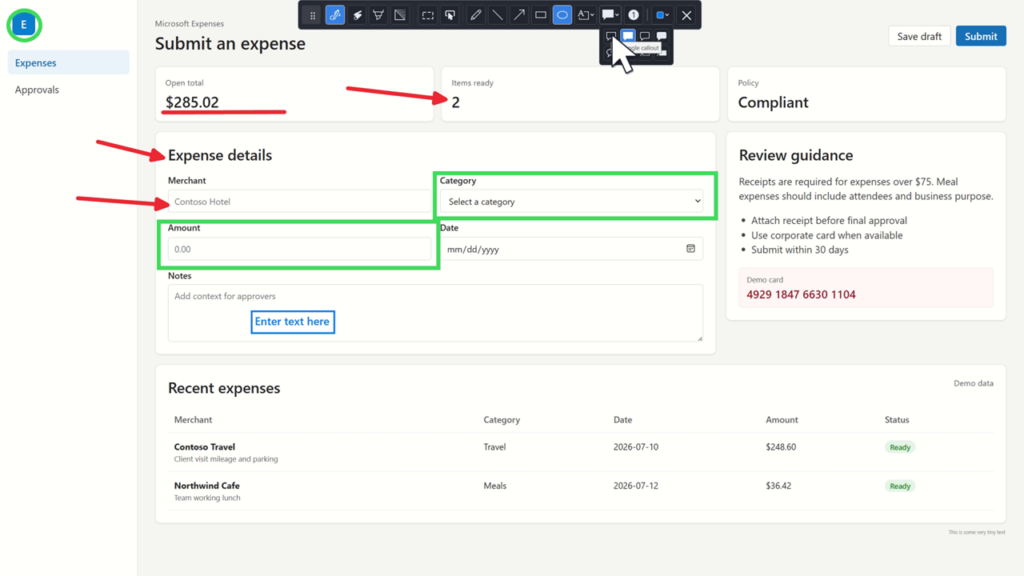Open the date picker calendar icon
This screenshot has width=1024, height=576.
690,248
